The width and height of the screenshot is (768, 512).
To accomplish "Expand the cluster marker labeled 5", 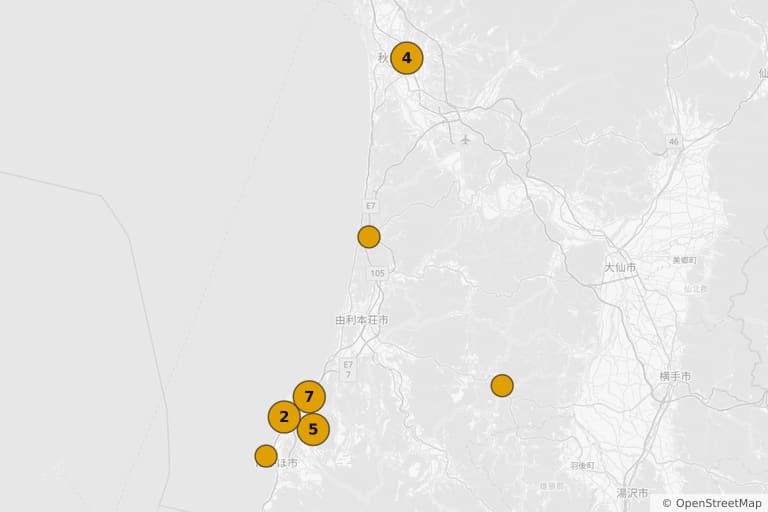I will click(x=313, y=430).
